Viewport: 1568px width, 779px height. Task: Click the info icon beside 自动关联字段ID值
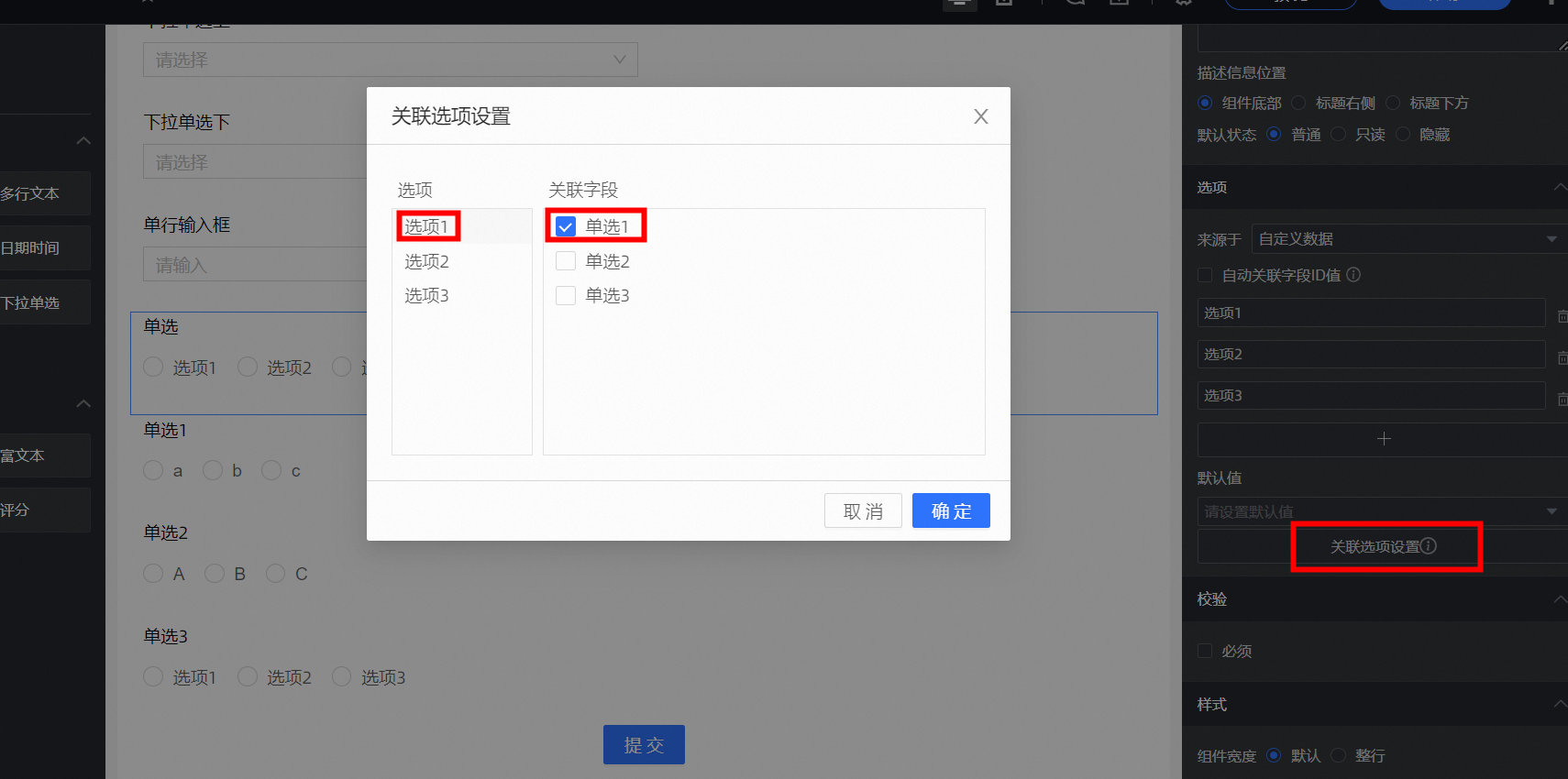(x=1353, y=275)
